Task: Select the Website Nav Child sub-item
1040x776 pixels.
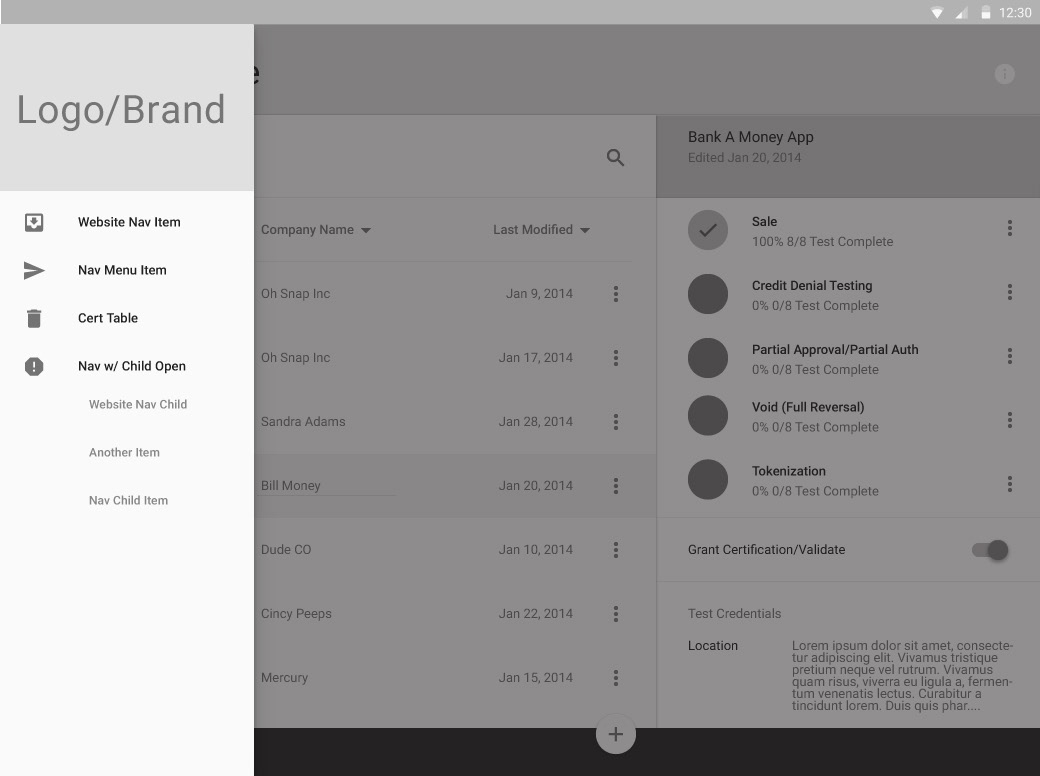Action: (138, 405)
